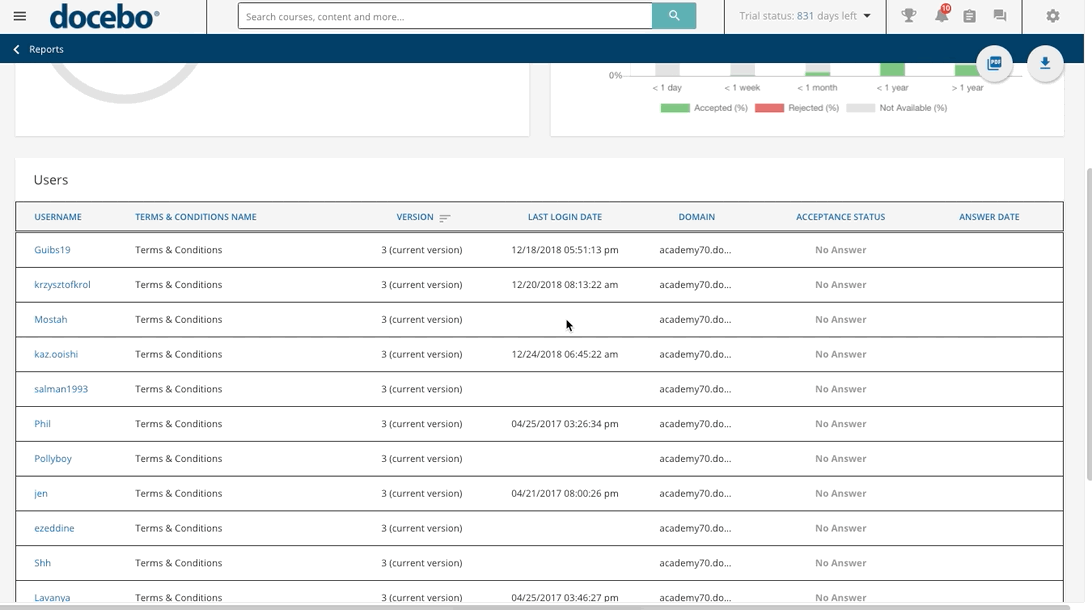Click the search magnifier button
Viewport: 1092px width, 610px height.
click(673, 16)
